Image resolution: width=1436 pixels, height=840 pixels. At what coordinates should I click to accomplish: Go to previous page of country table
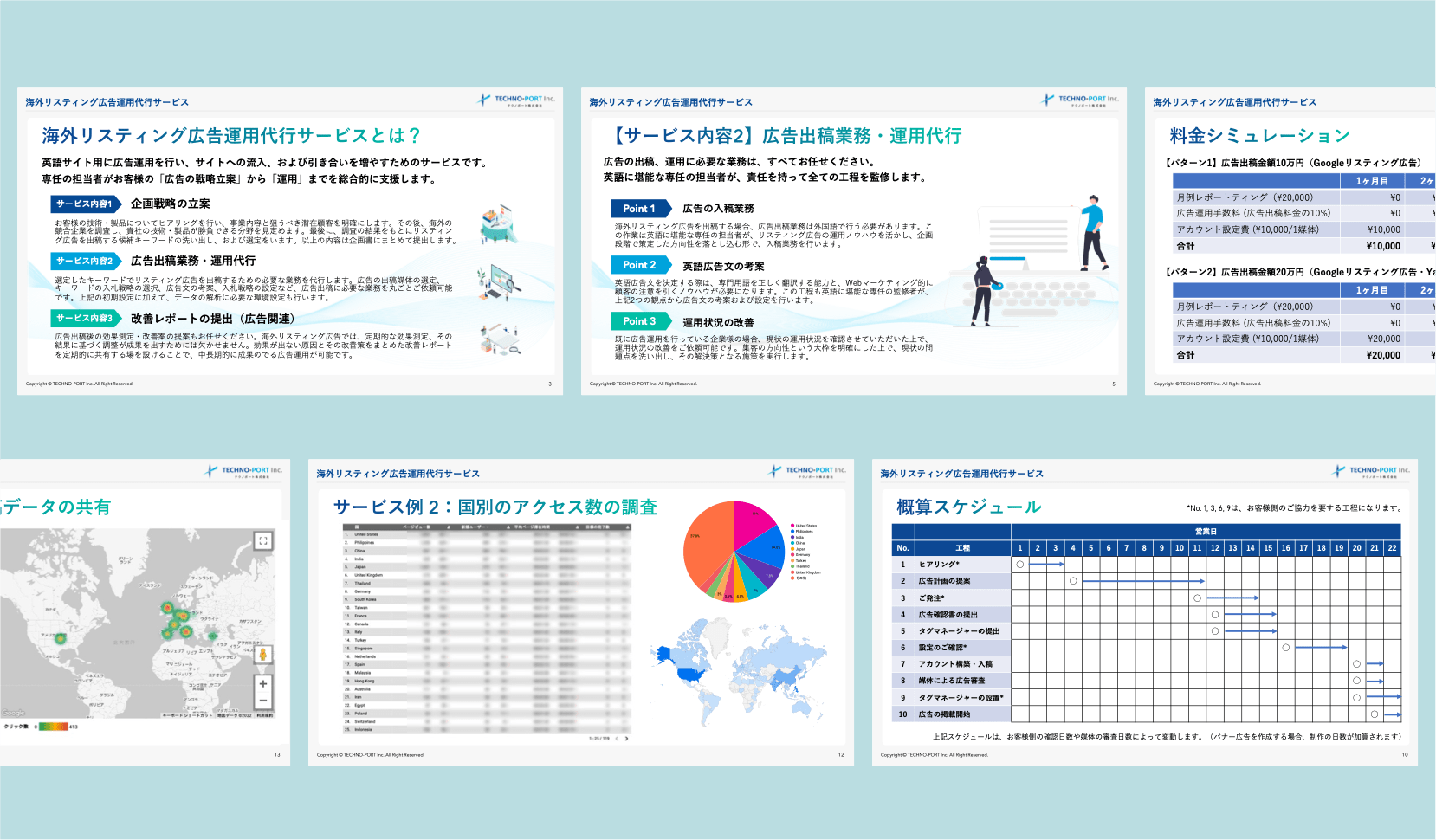pos(618,739)
